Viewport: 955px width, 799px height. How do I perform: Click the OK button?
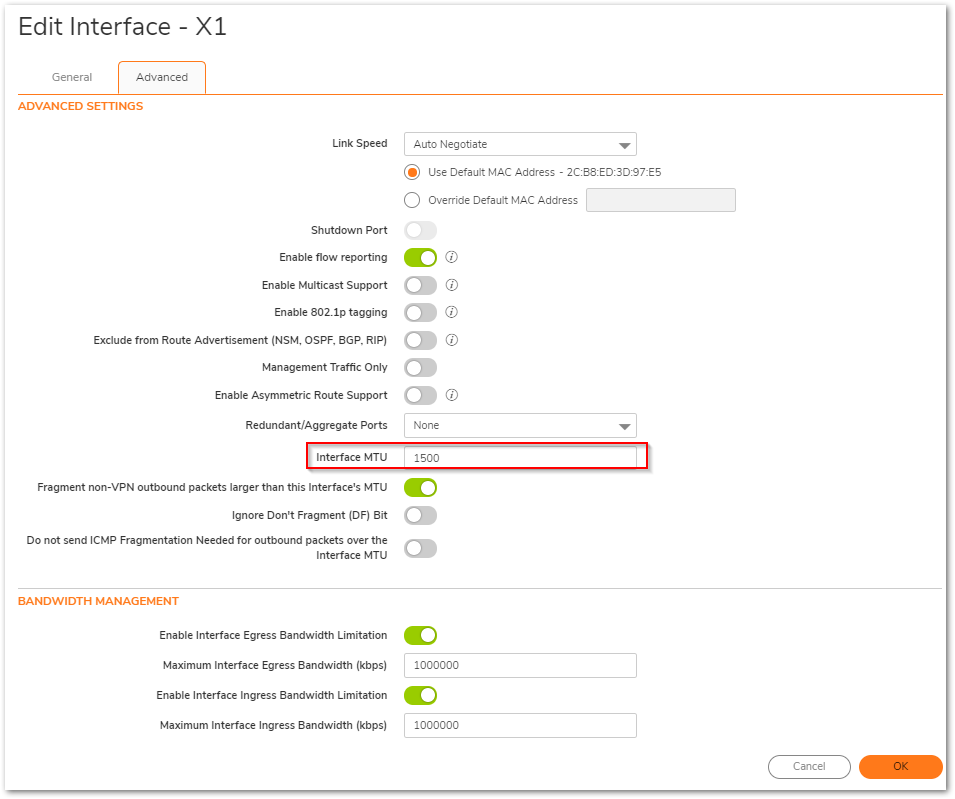click(x=900, y=767)
